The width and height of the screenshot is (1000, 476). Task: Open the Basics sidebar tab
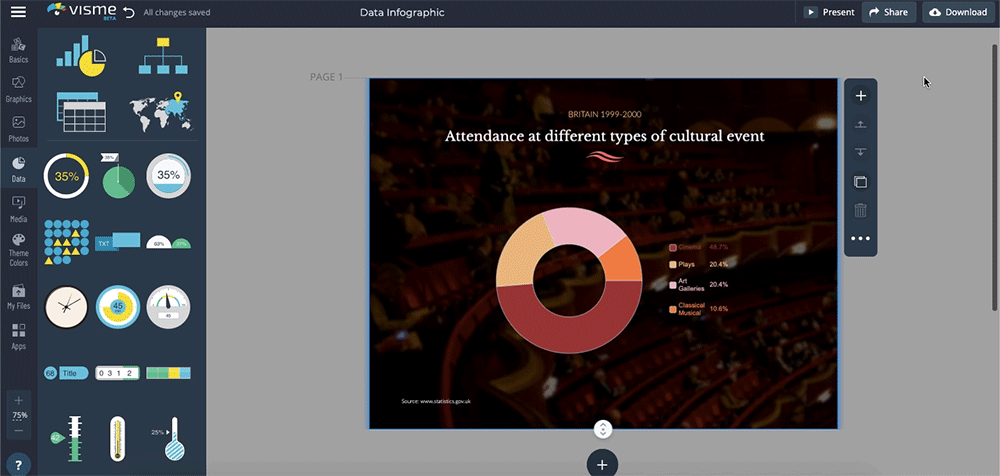click(18, 51)
